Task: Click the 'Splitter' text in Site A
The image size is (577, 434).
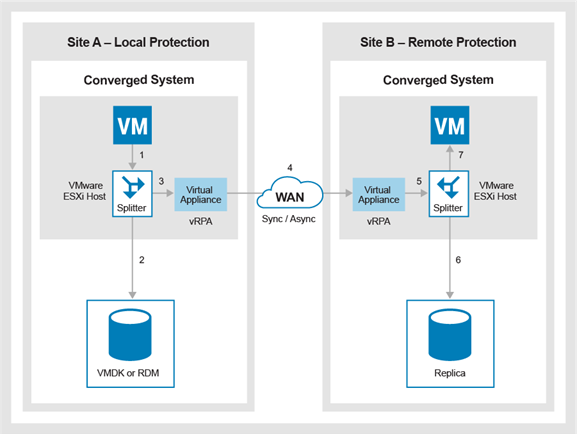Action: pos(132,208)
